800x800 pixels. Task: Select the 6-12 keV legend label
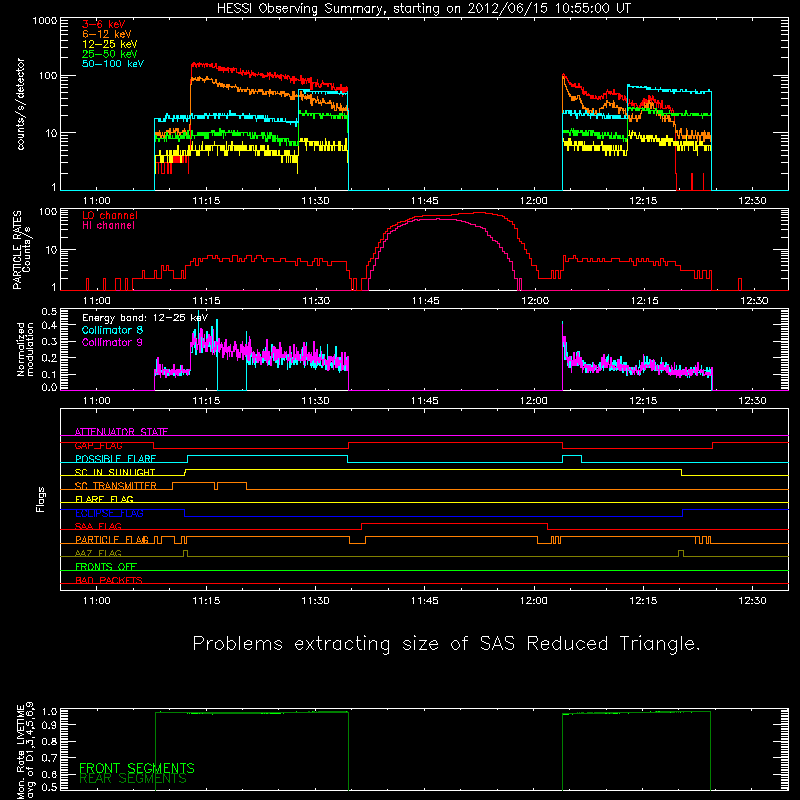[107, 34]
